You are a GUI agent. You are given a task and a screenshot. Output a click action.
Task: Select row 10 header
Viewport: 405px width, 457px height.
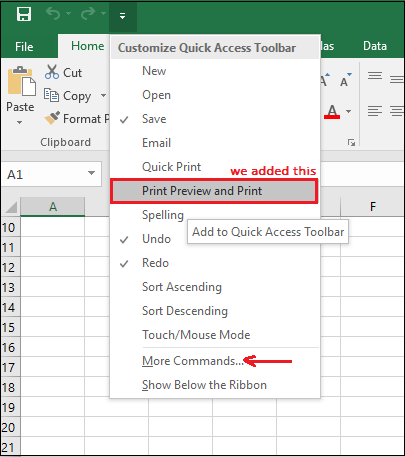pyautogui.click(x=10, y=227)
